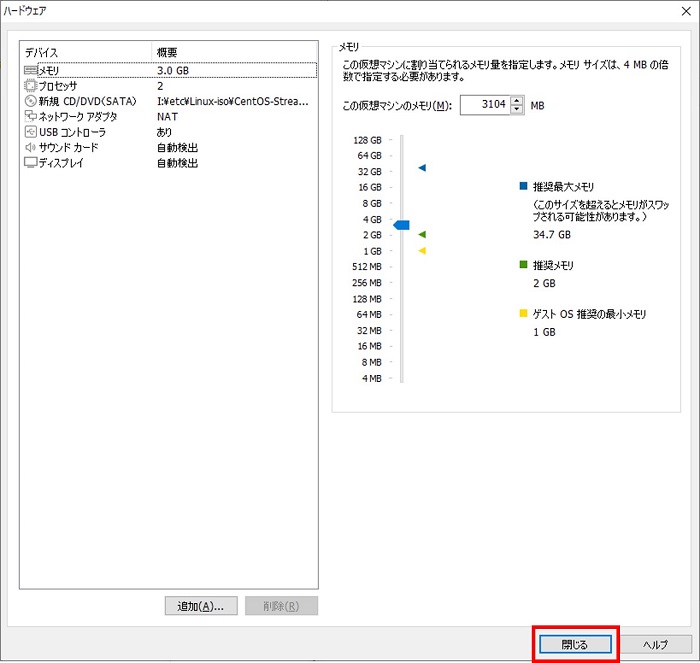Screen dimensions: 700x663
Task: Click the 閉じる button
Action: coord(575,644)
